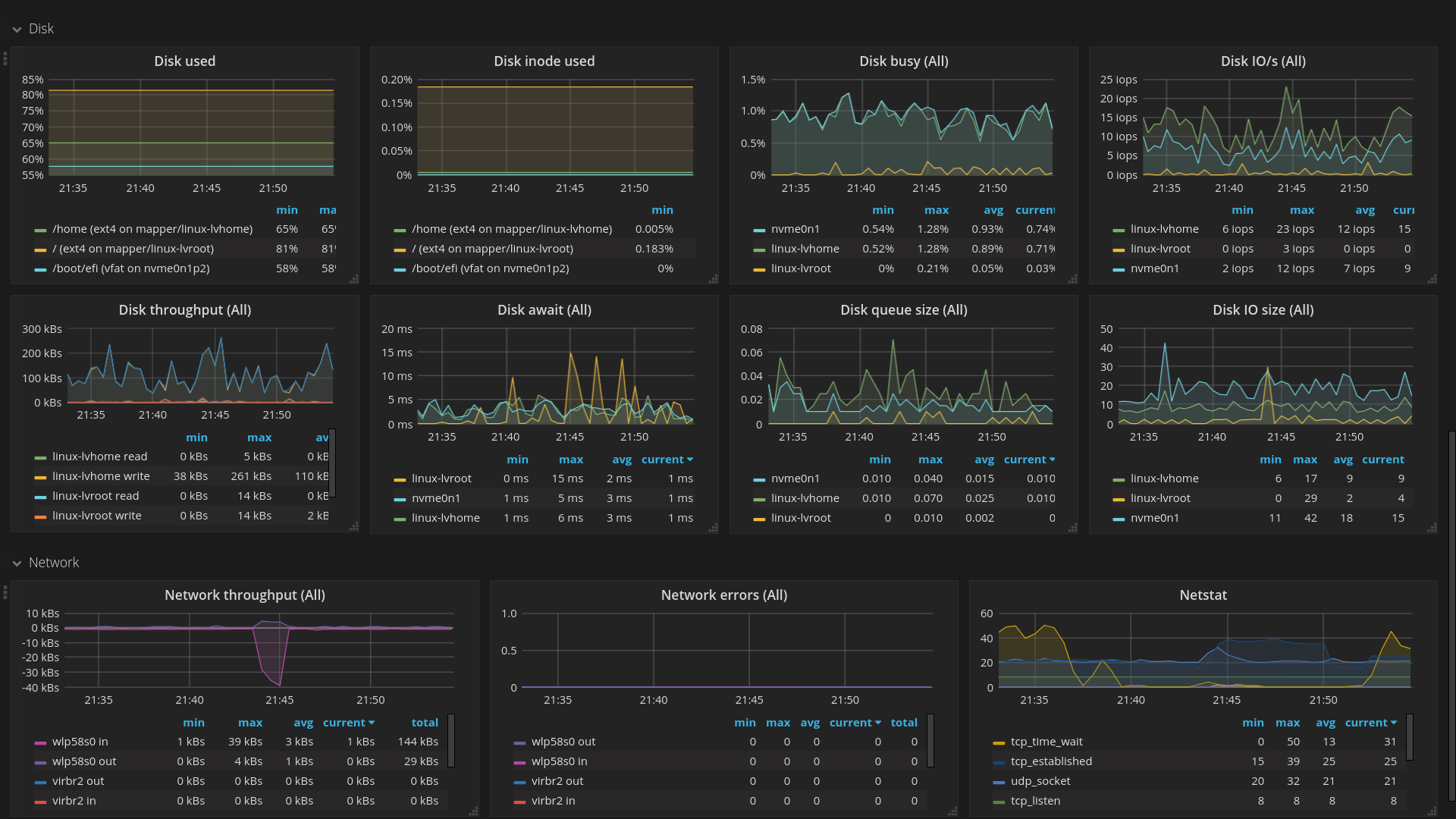Open Disk IO/s (All) panel title menu
Image resolution: width=1456 pixels, height=819 pixels.
coord(1263,61)
